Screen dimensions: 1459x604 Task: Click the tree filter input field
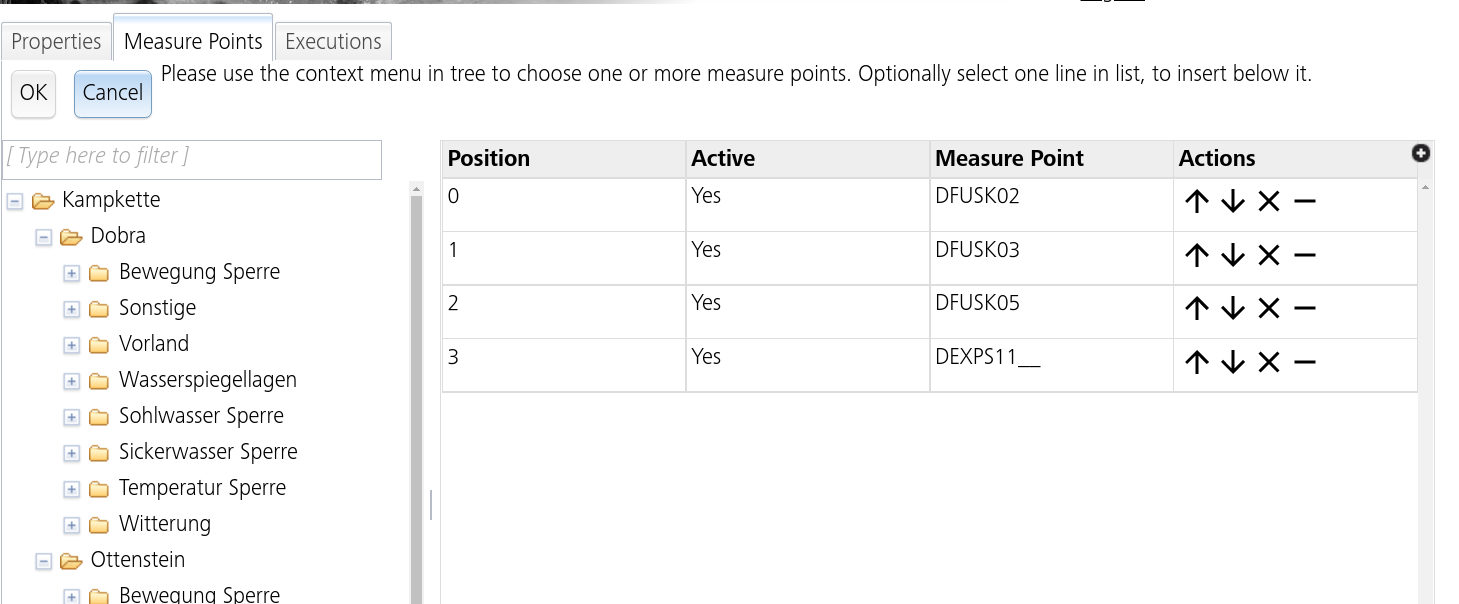coord(192,159)
